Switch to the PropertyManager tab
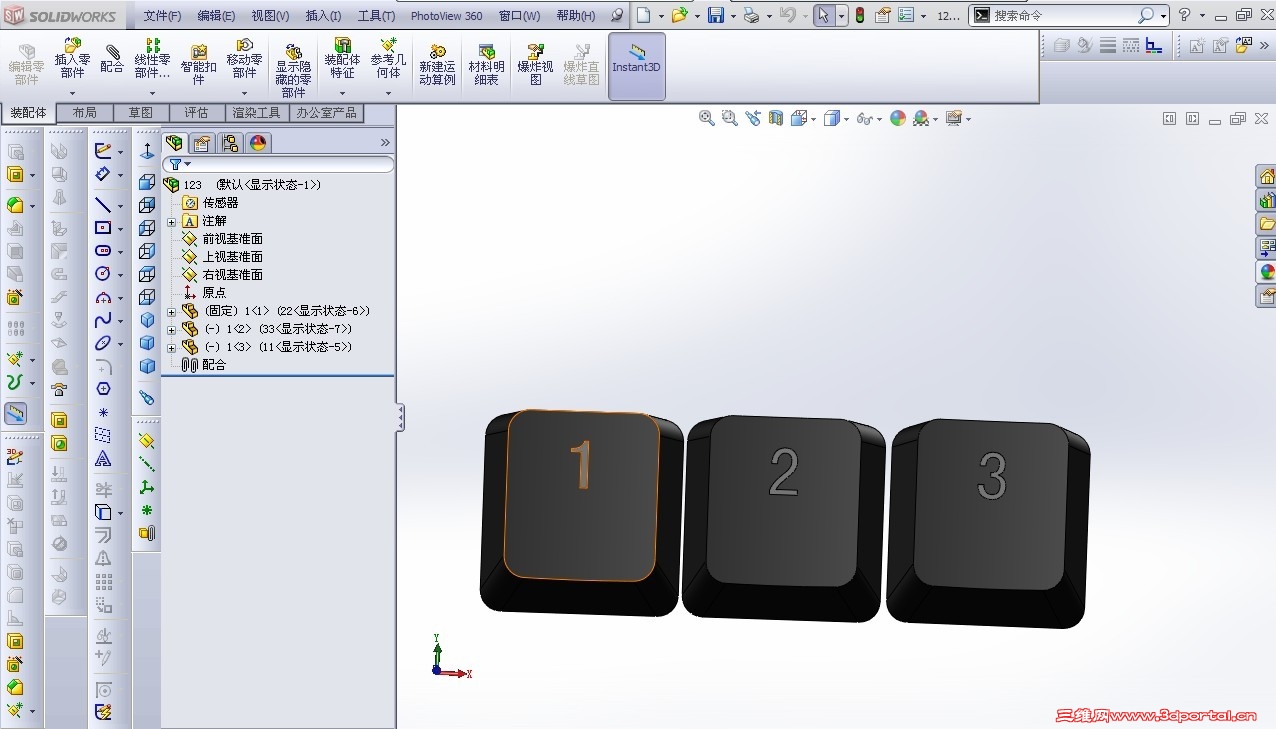This screenshot has height=729, width=1276. (202, 143)
